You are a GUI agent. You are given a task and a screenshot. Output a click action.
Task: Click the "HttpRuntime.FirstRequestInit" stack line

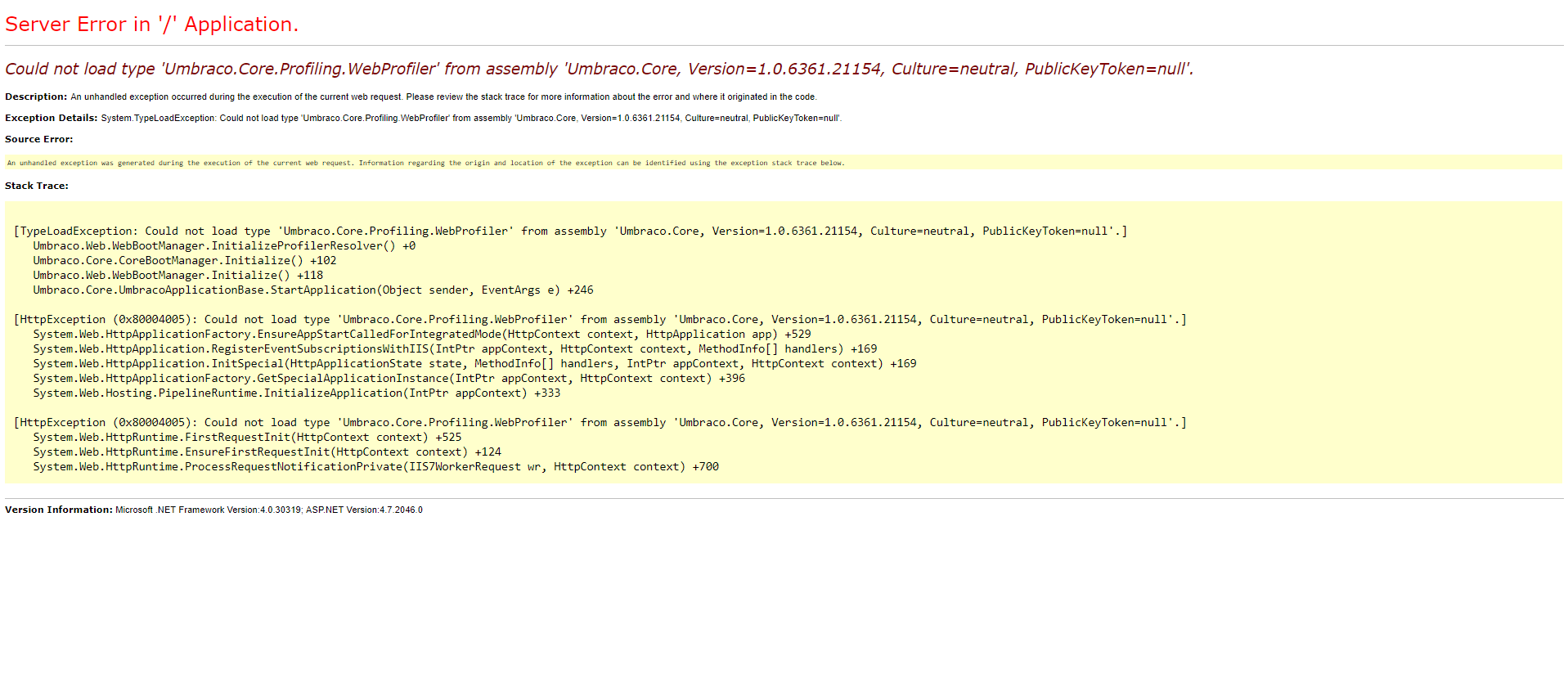pos(247,438)
